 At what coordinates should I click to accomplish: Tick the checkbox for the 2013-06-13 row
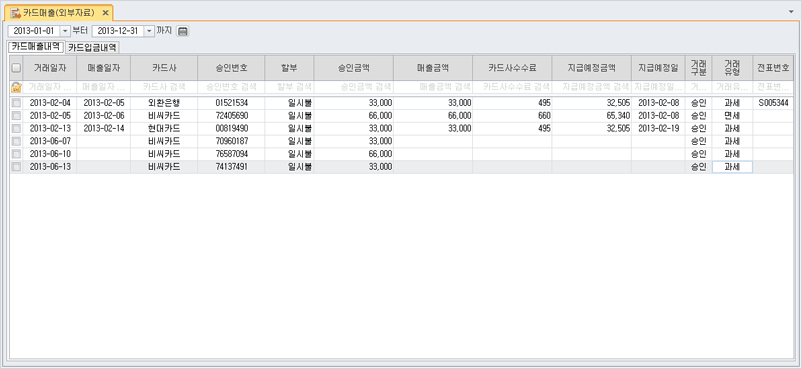pyautogui.click(x=16, y=167)
